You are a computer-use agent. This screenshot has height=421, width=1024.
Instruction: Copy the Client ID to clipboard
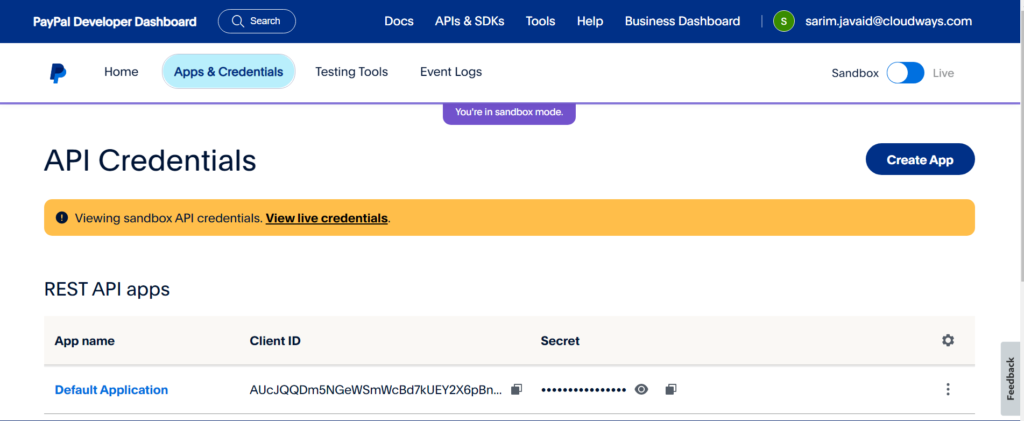point(516,389)
